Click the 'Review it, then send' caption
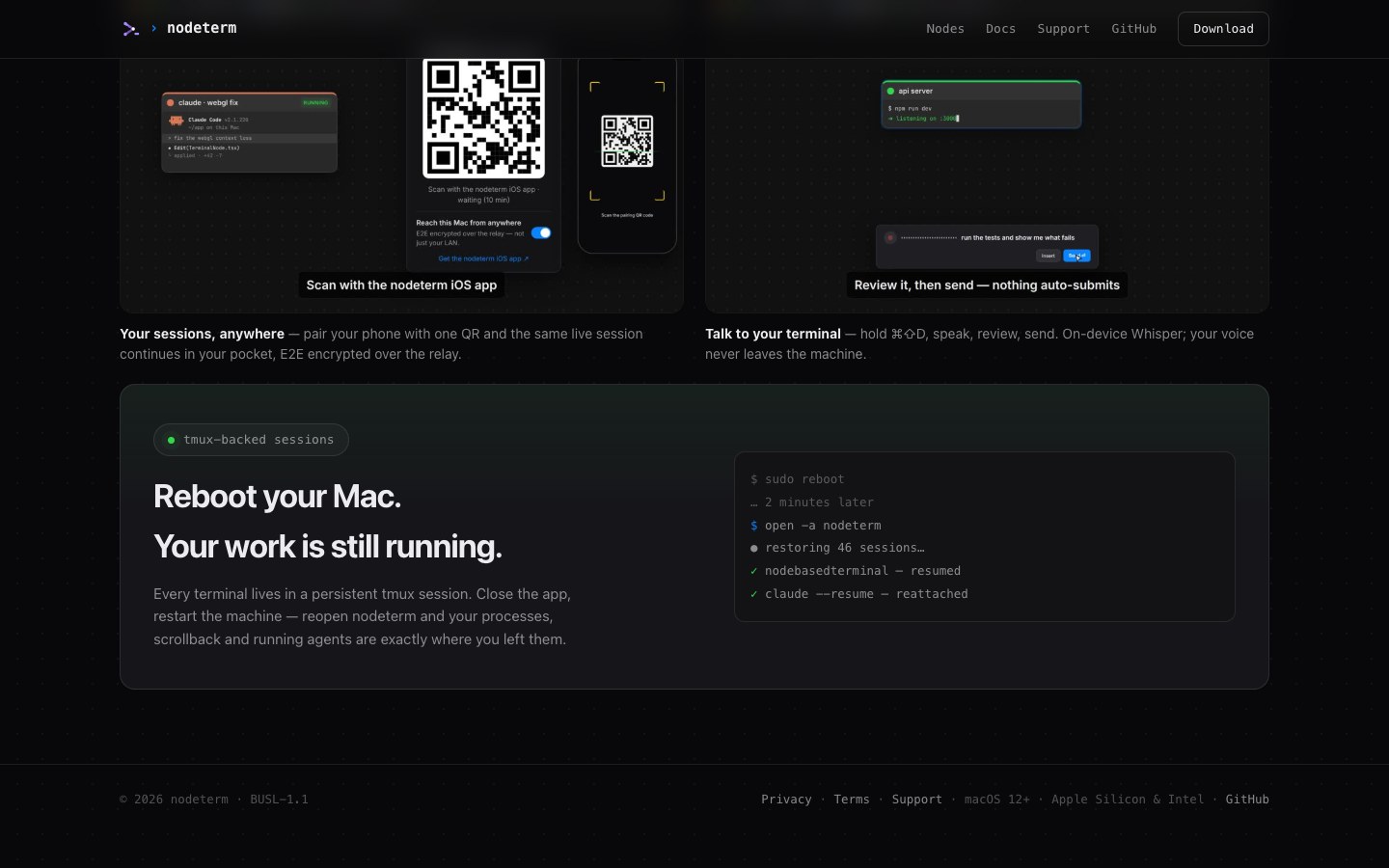Viewport: 1389px width, 868px height. coord(987,285)
